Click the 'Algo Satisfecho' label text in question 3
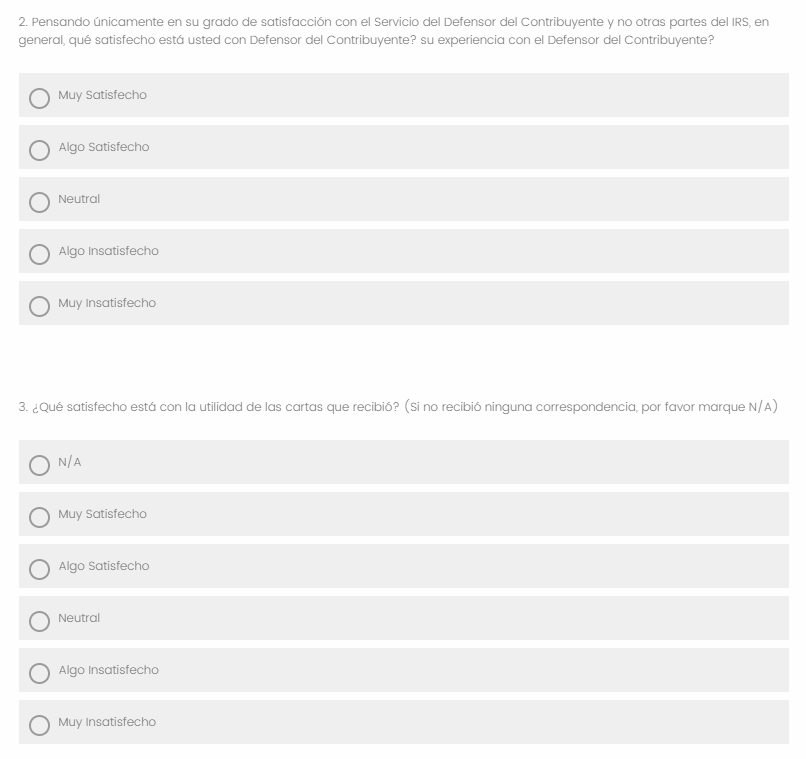The width and height of the screenshot is (806, 759). click(103, 566)
